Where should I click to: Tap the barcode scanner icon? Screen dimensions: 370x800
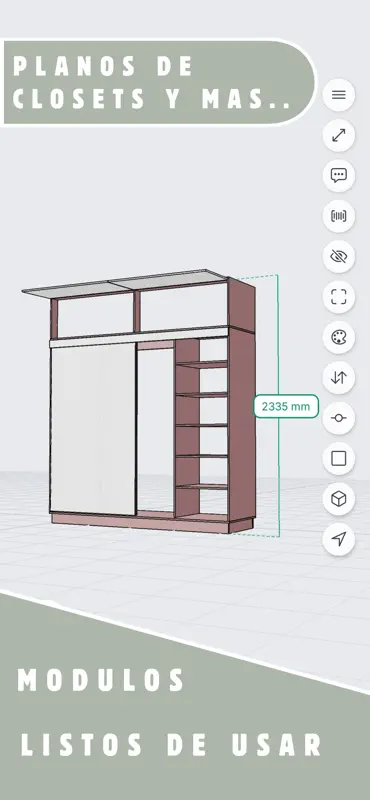[x=338, y=216]
